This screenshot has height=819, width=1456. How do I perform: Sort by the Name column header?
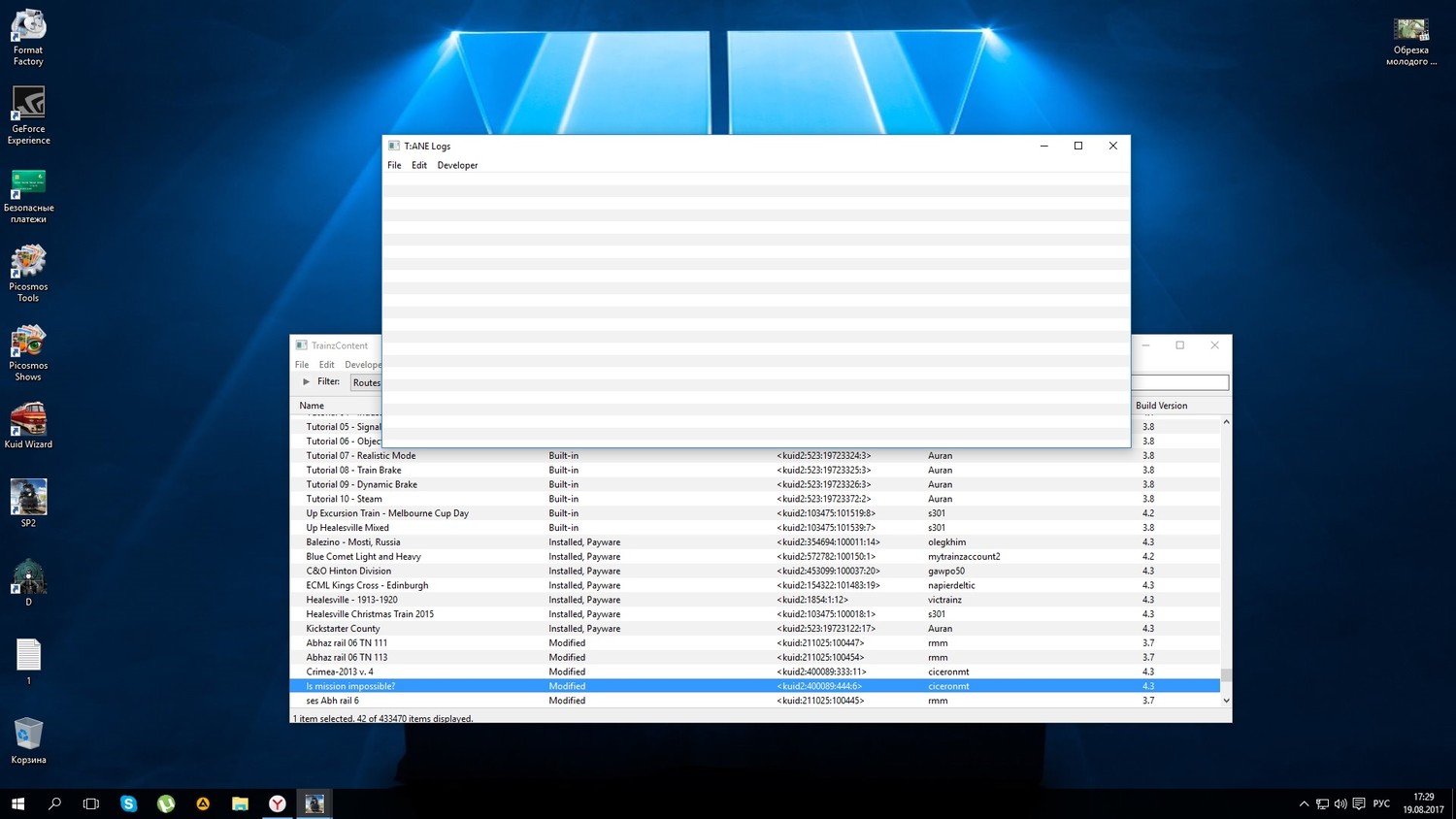pyautogui.click(x=312, y=406)
